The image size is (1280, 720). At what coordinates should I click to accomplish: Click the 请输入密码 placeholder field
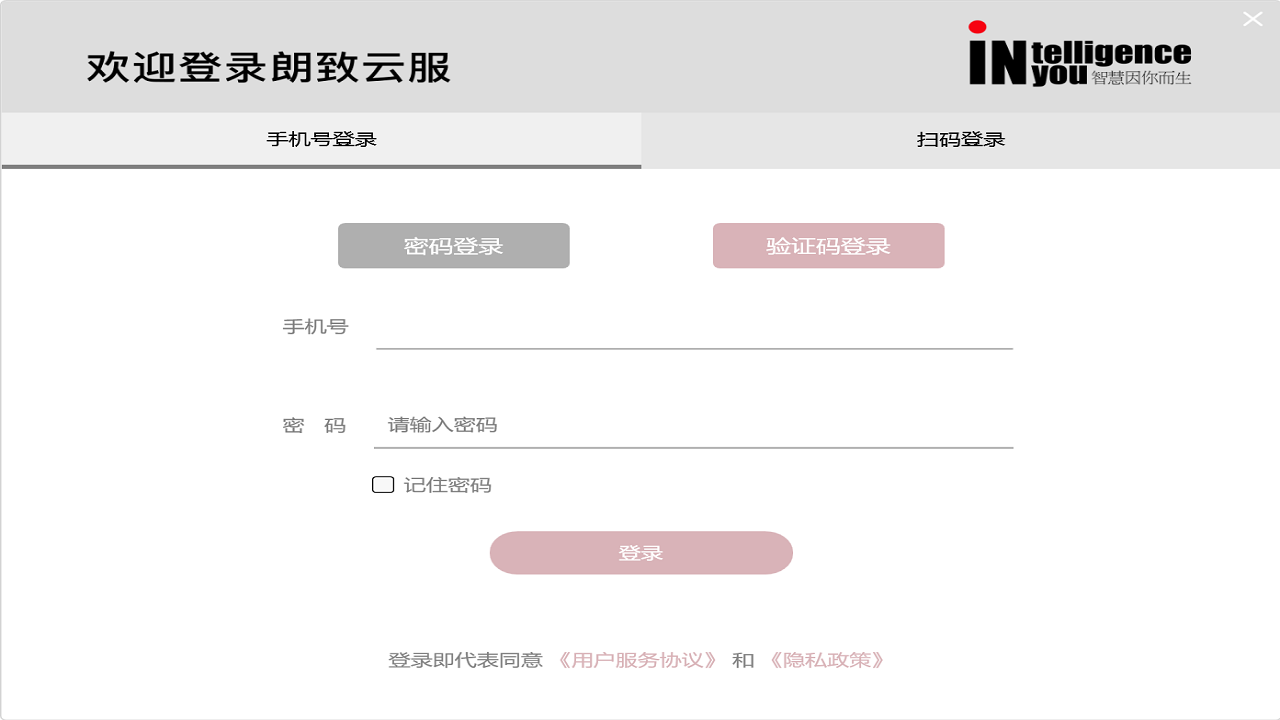click(693, 425)
